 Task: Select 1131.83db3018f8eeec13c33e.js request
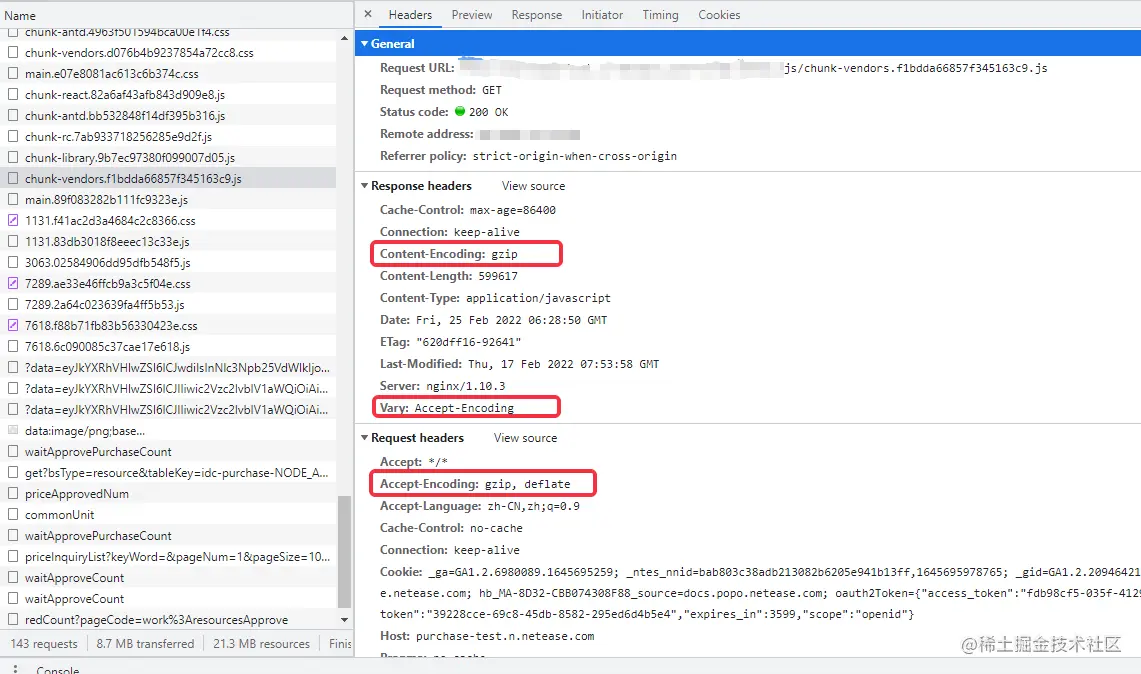168,242
